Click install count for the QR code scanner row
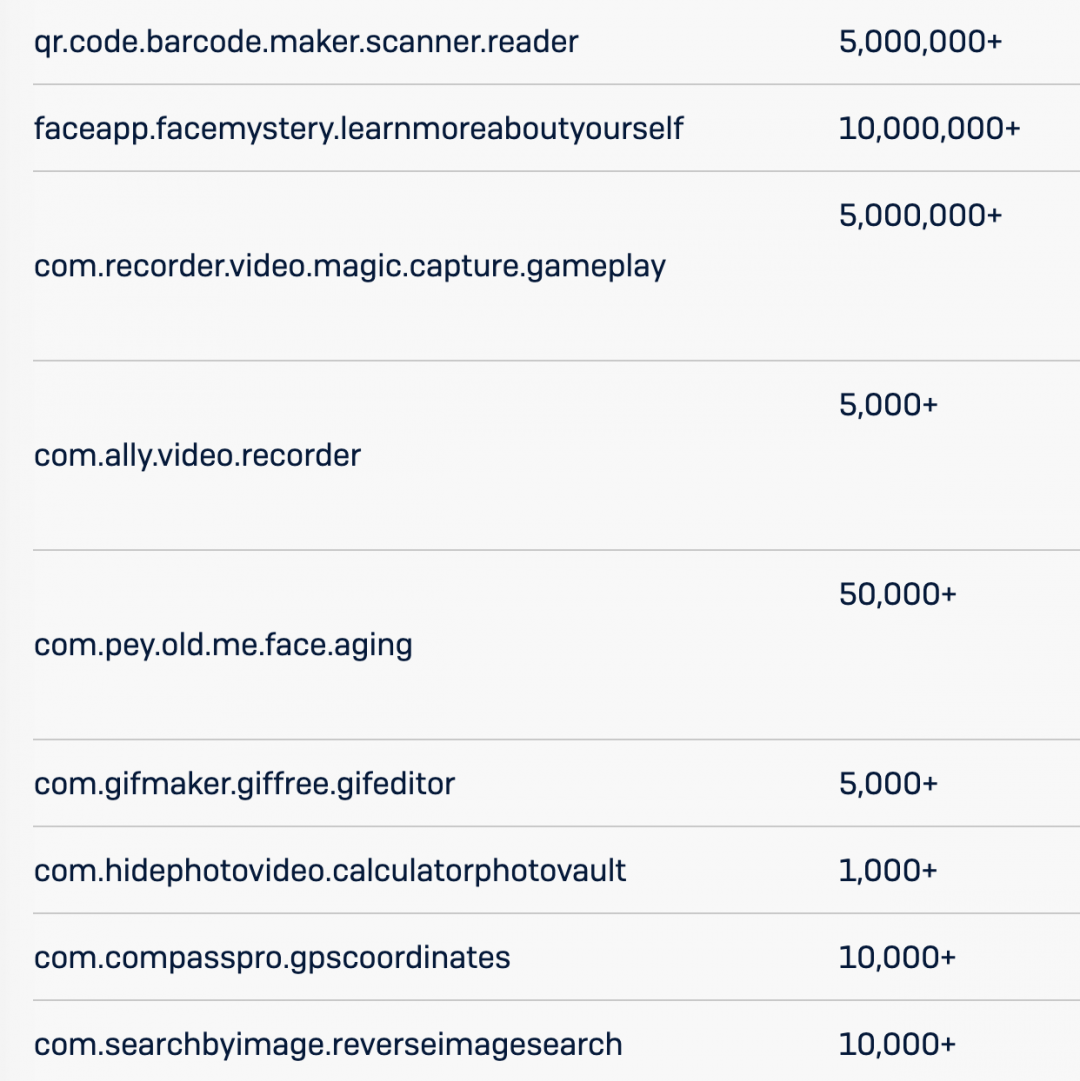Screen dimensions: 1080x1081 (x=920, y=42)
